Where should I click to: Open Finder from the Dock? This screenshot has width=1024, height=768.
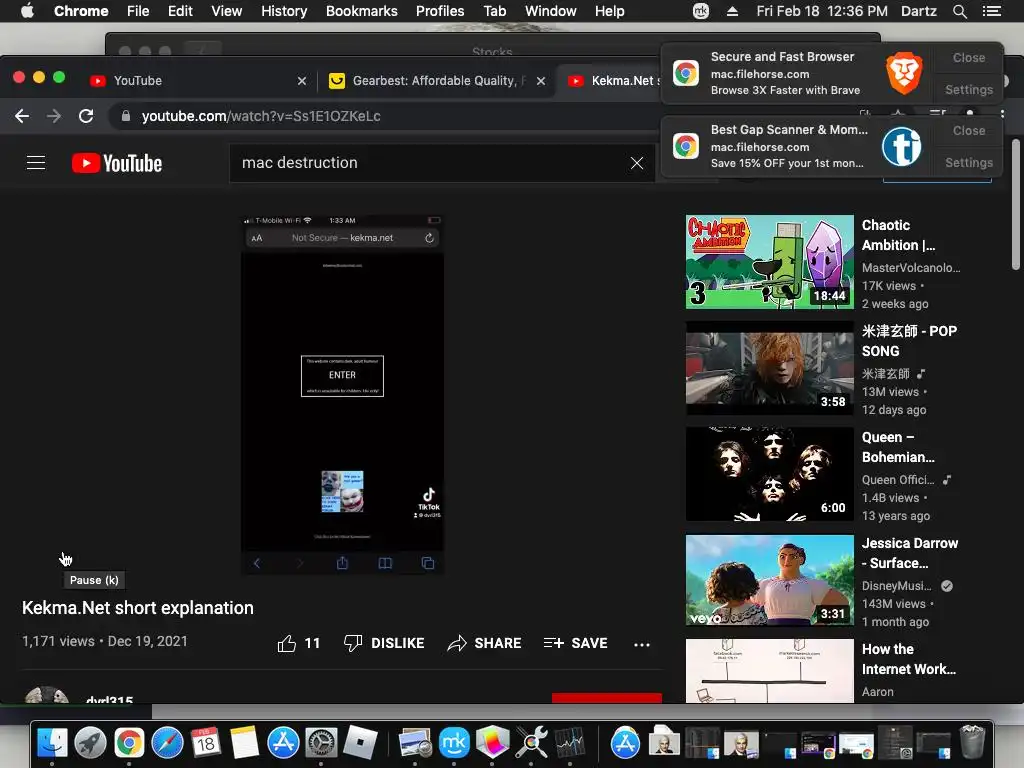52,743
